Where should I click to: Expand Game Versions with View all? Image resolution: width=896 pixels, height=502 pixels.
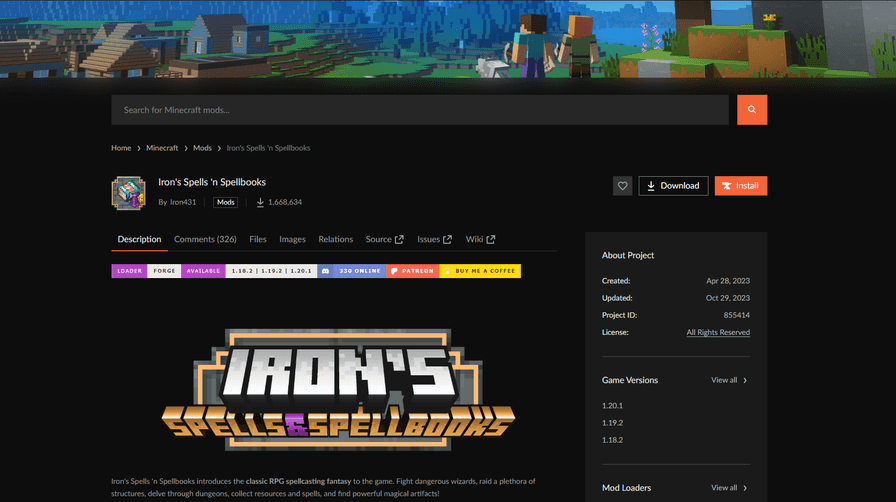pyautogui.click(x=729, y=381)
